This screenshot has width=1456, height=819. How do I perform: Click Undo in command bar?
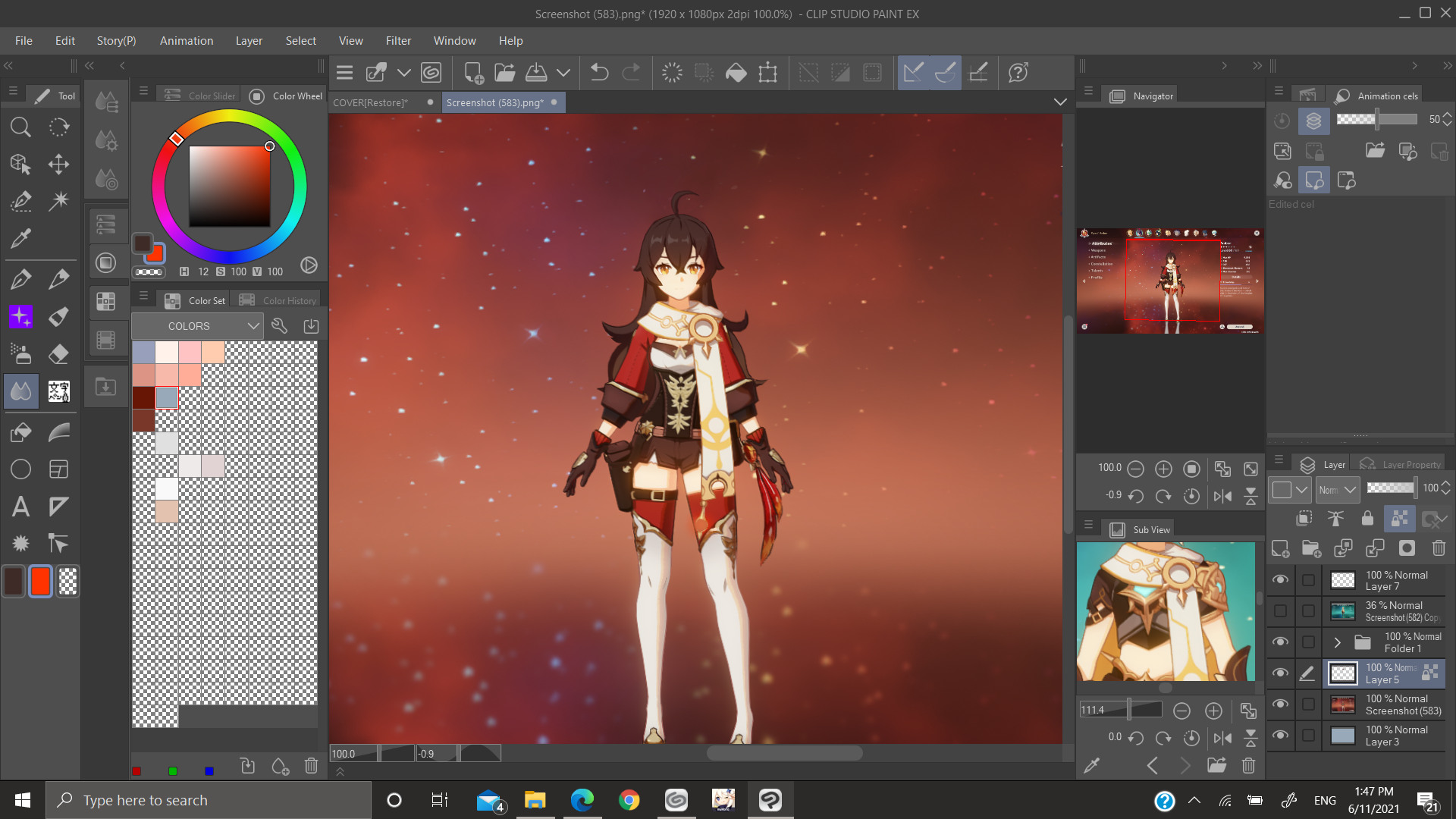[599, 73]
